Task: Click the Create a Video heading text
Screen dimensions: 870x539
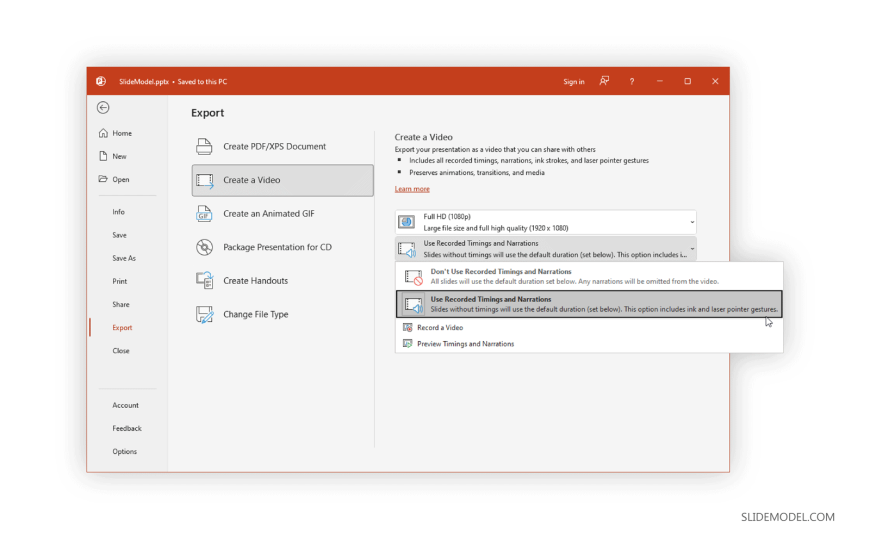Action: point(423,137)
